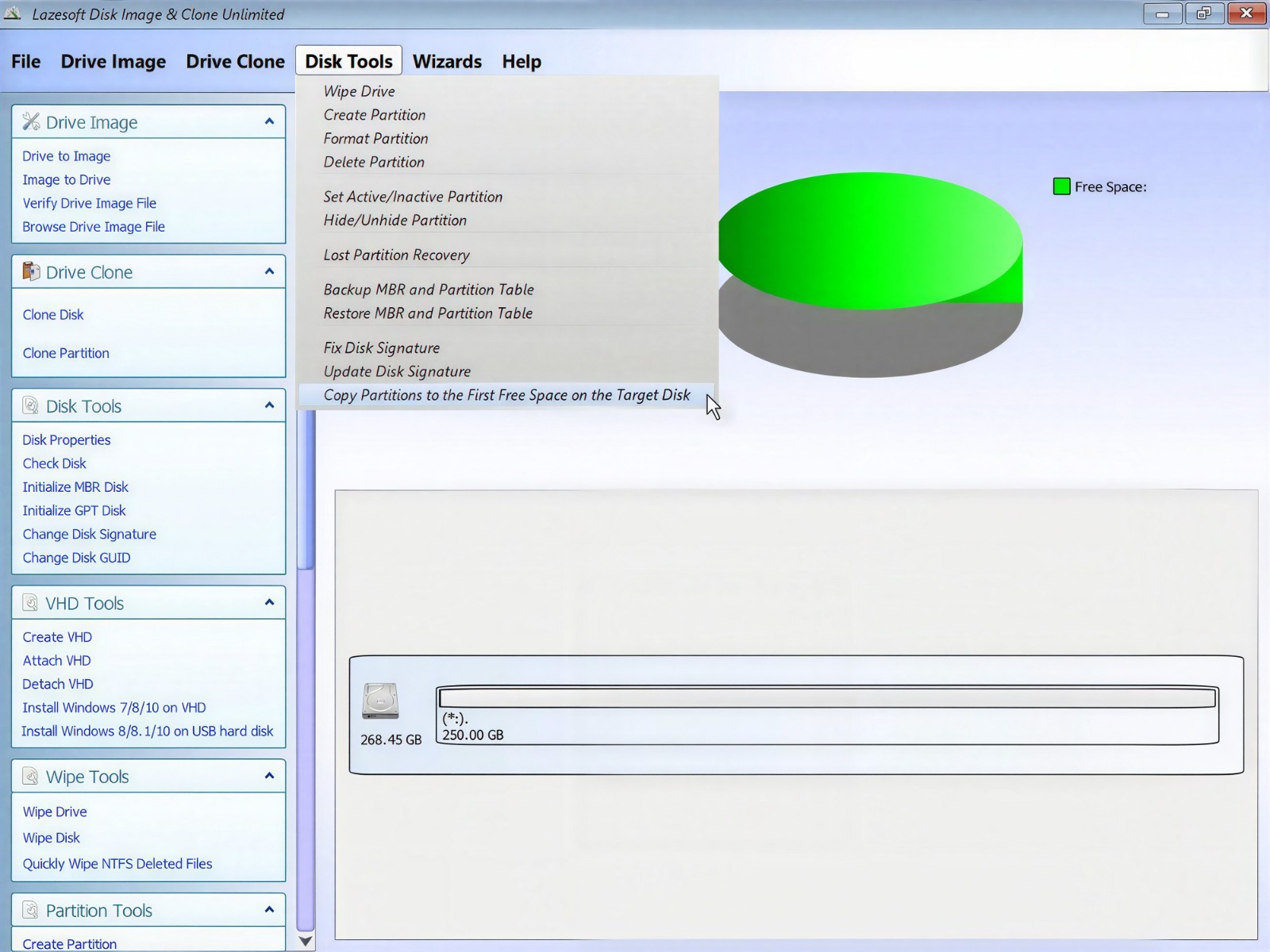Click the sidebar vertical scrollbar thumb
1270x952 pixels.
[306, 490]
